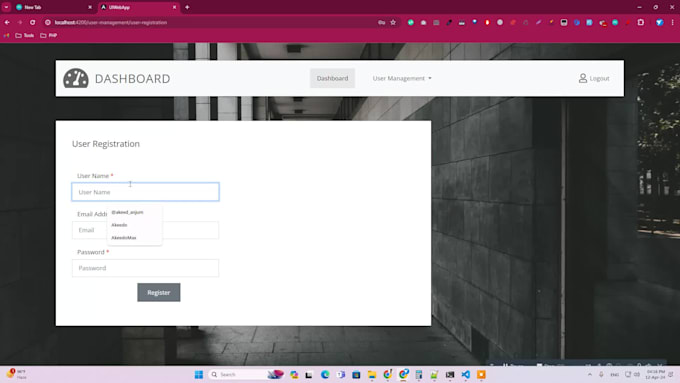Click the Logout link

(x=599, y=79)
